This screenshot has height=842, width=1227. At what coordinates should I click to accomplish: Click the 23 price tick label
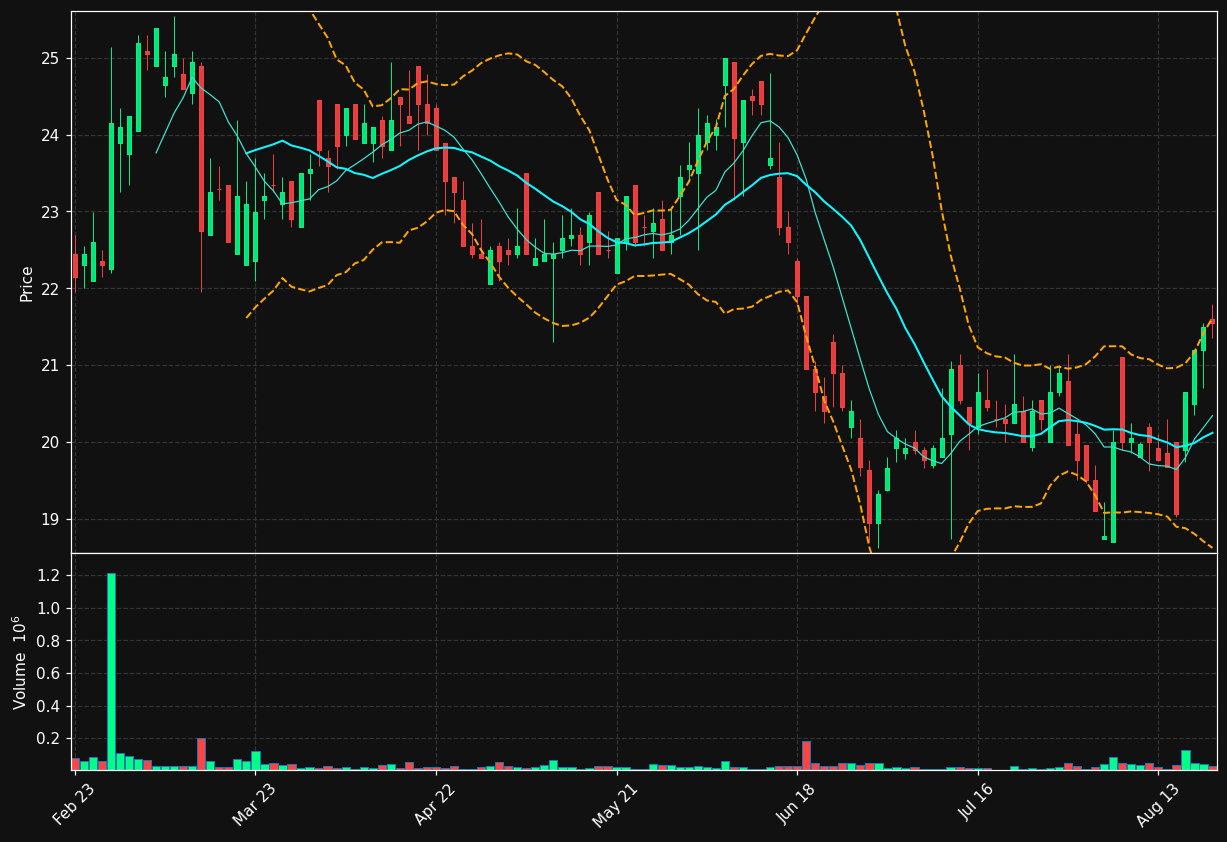[x=51, y=212]
